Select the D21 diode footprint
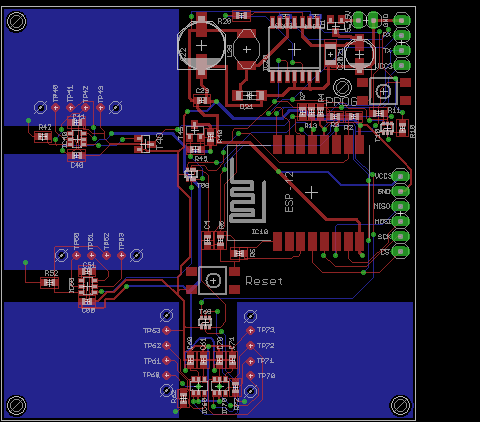480x422 pixels. coord(249,96)
